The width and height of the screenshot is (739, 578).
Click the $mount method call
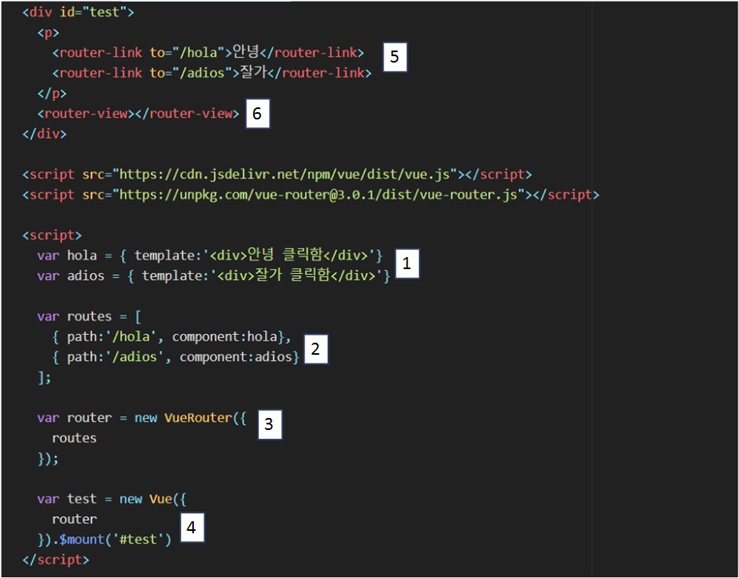coord(82,539)
